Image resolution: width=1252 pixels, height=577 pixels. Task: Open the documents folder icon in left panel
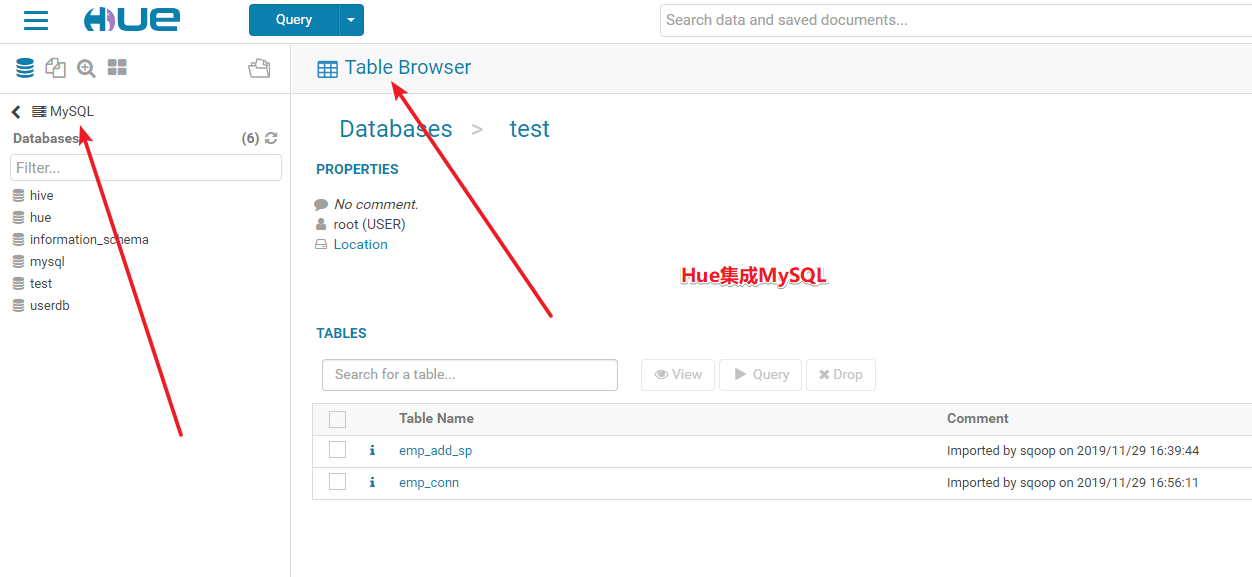pyautogui.click(x=259, y=68)
